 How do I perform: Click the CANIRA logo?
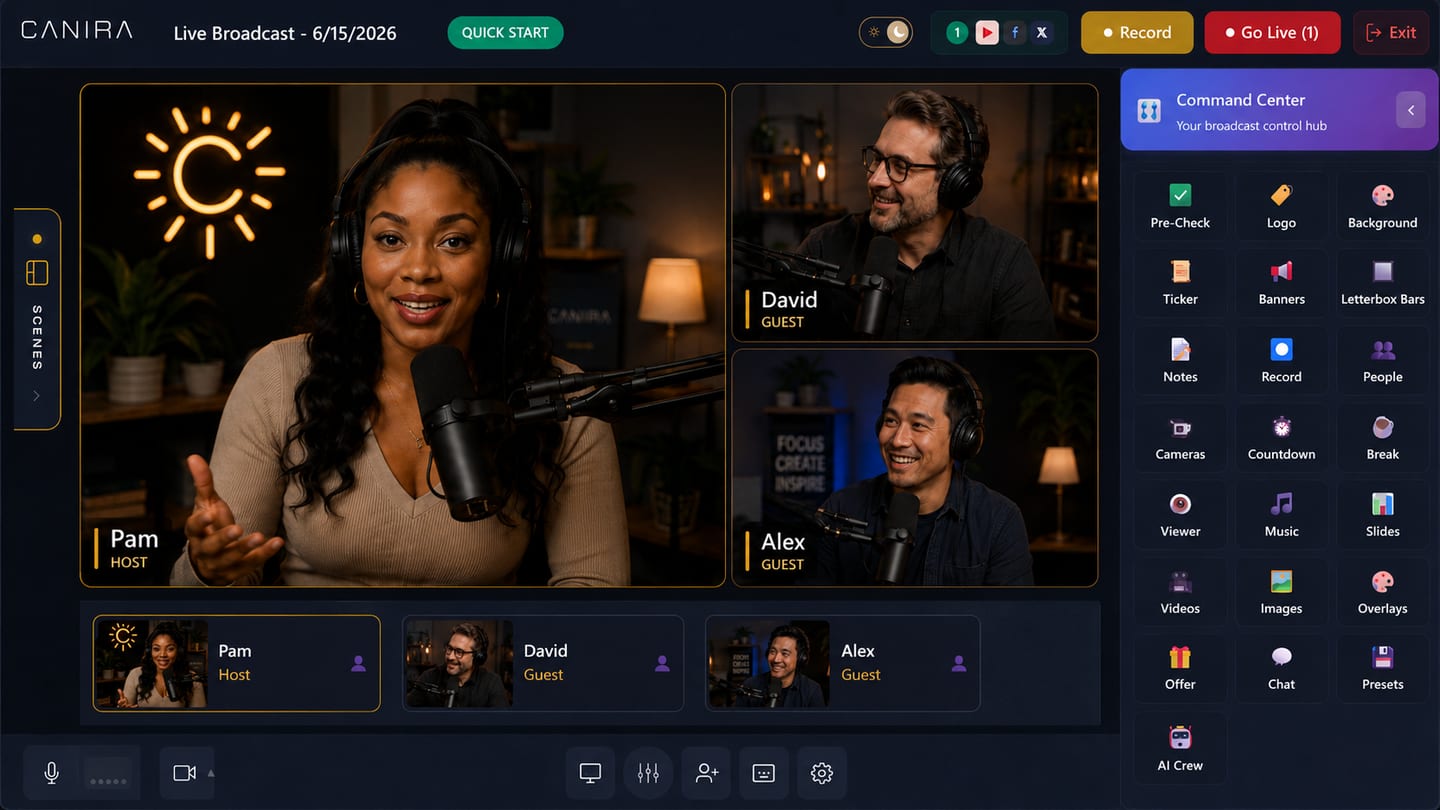[77, 30]
